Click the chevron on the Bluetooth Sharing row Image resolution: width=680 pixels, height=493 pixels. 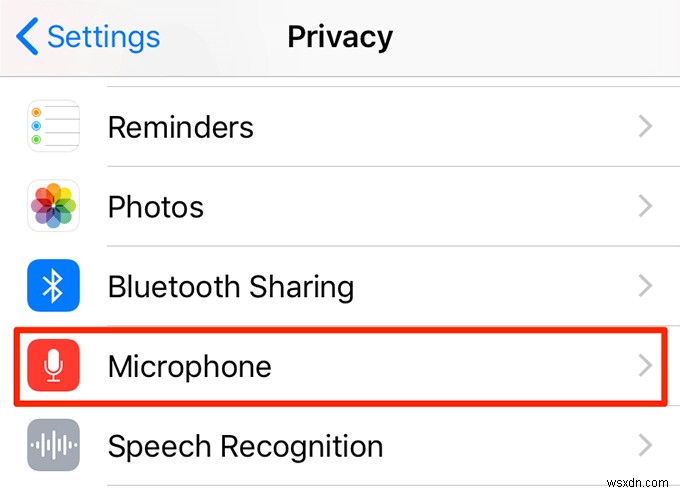tap(646, 286)
